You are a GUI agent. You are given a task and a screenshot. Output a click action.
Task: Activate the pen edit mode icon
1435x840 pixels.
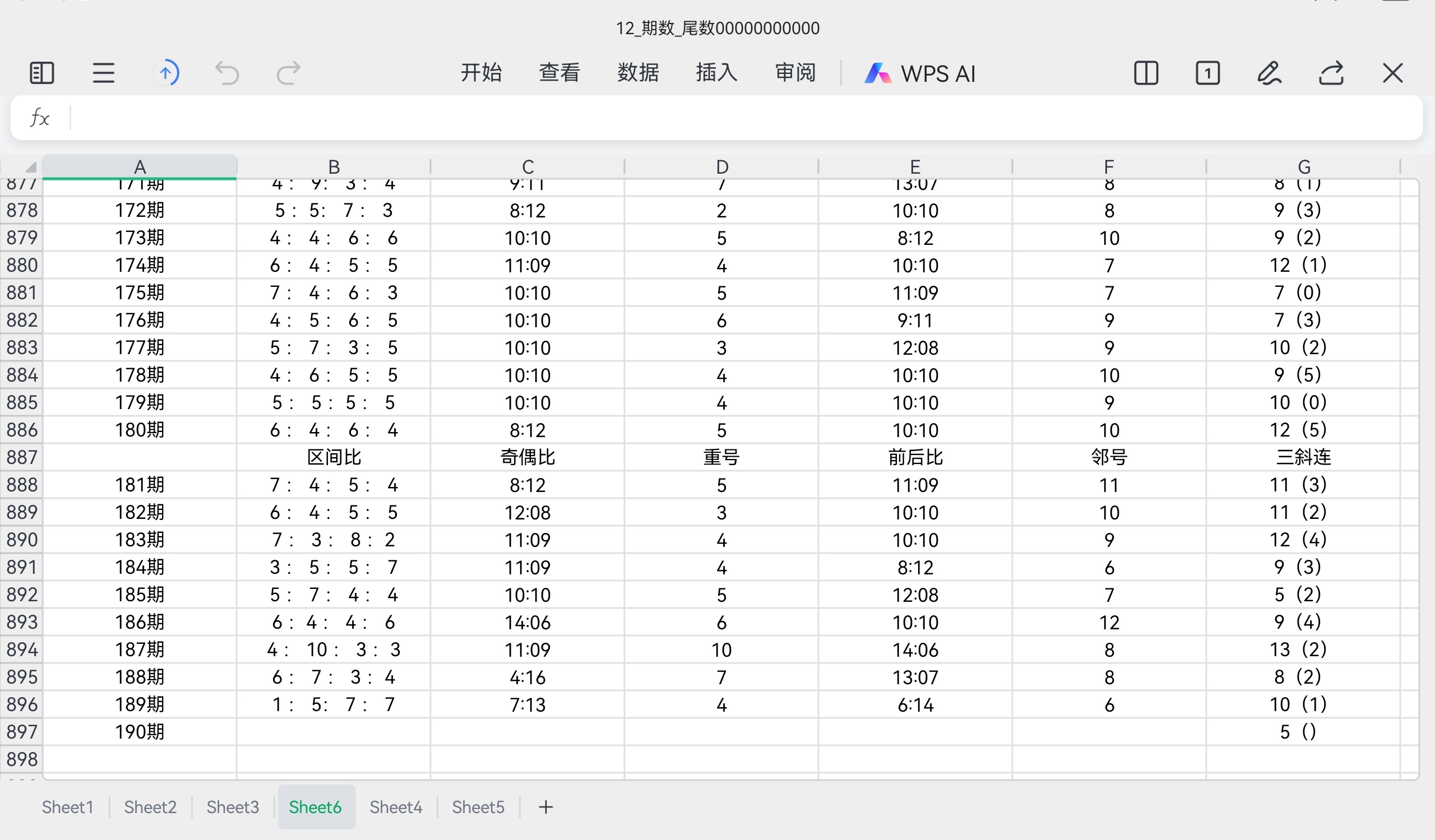1269,73
